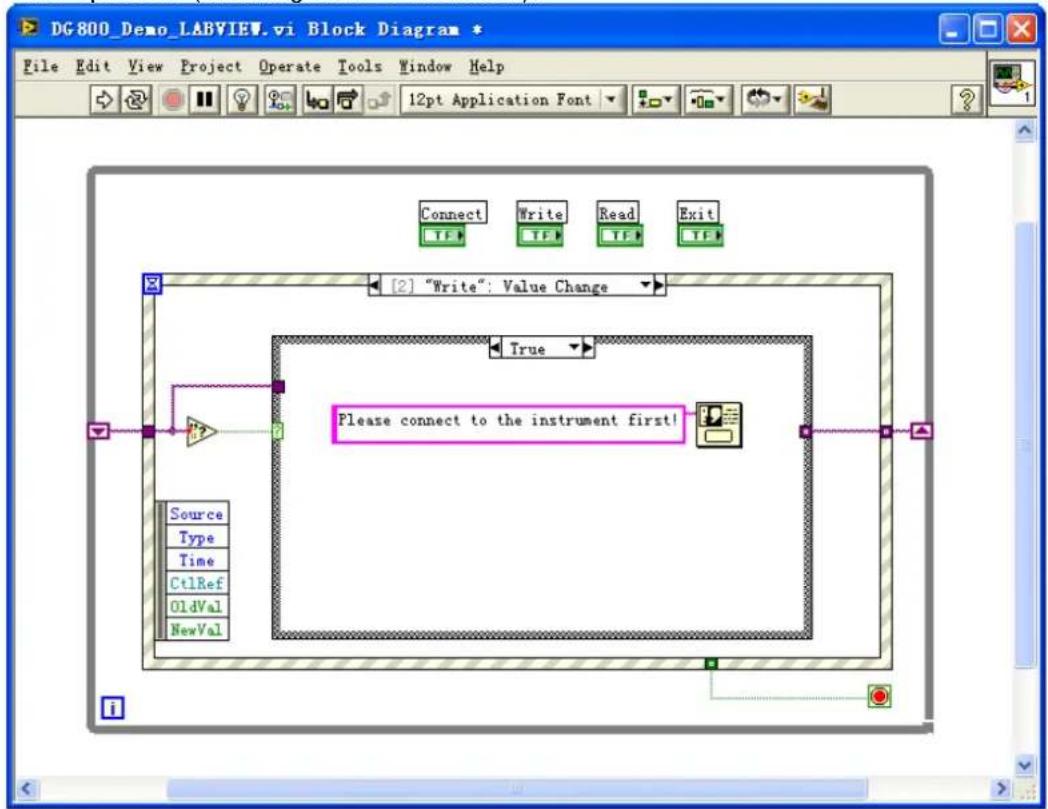The height and width of the screenshot is (809, 1048).
Task: Select the Exit boolean terminal
Action: pos(700,235)
